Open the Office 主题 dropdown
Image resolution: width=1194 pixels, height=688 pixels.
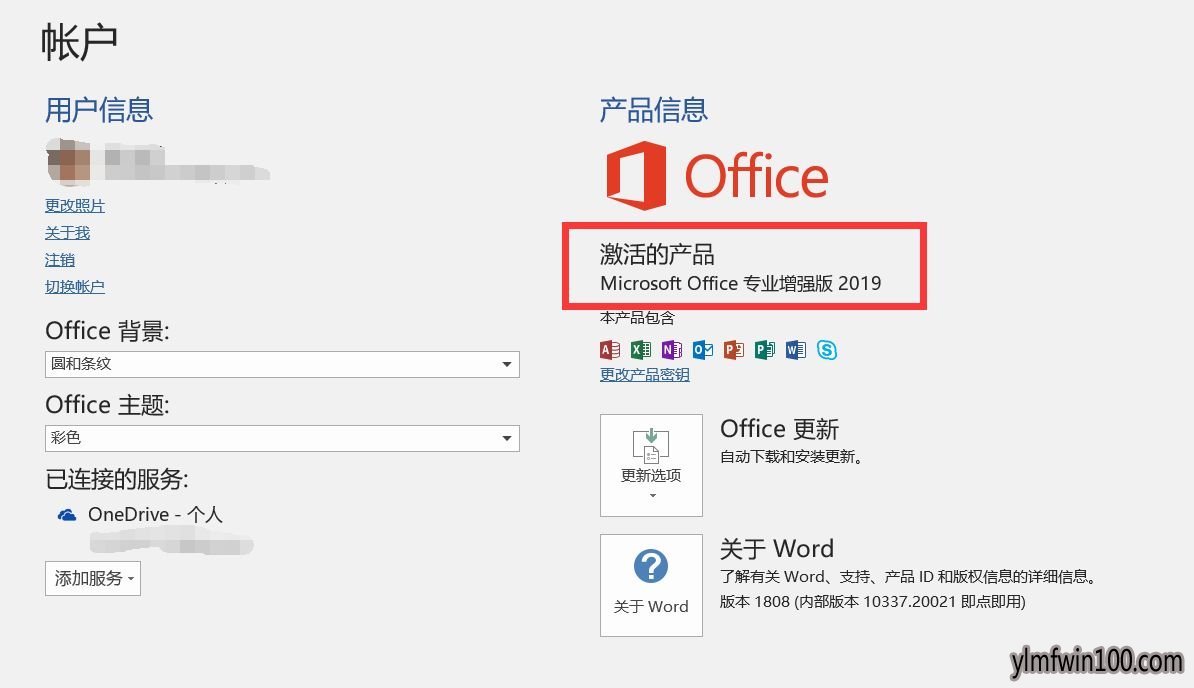click(x=282, y=438)
